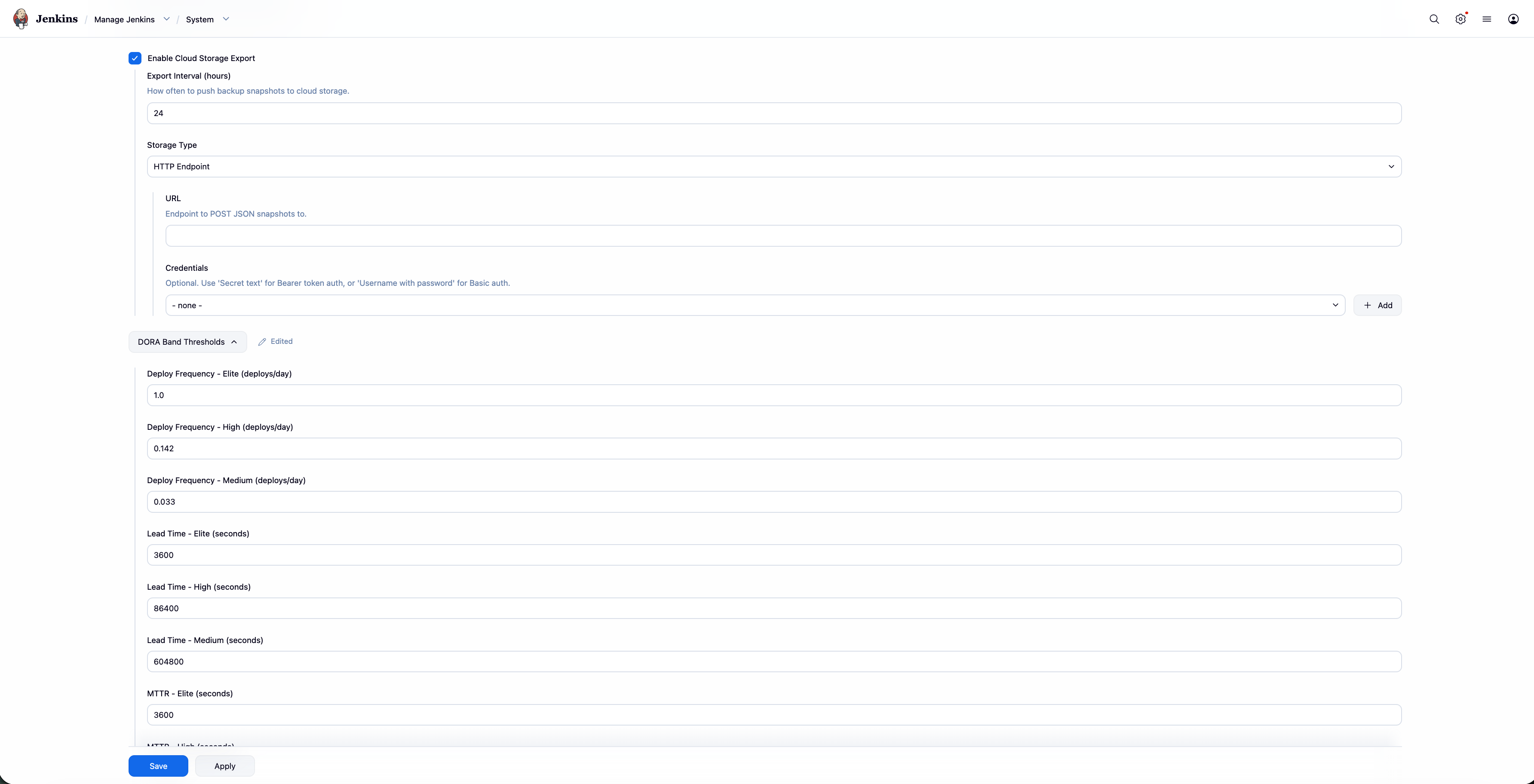
Task: Click the plus icon on Add button
Action: click(x=1367, y=305)
